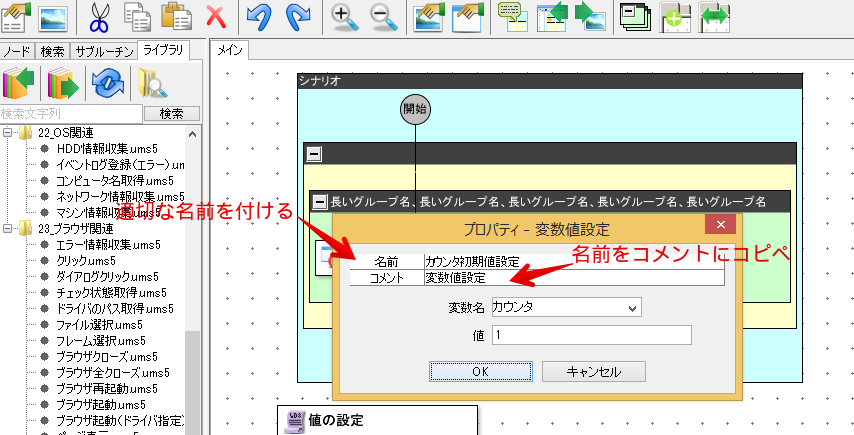Click the right green arrow picture icon
Image resolution: width=854 pixels, height=435 pixels.
coord(591,17)
